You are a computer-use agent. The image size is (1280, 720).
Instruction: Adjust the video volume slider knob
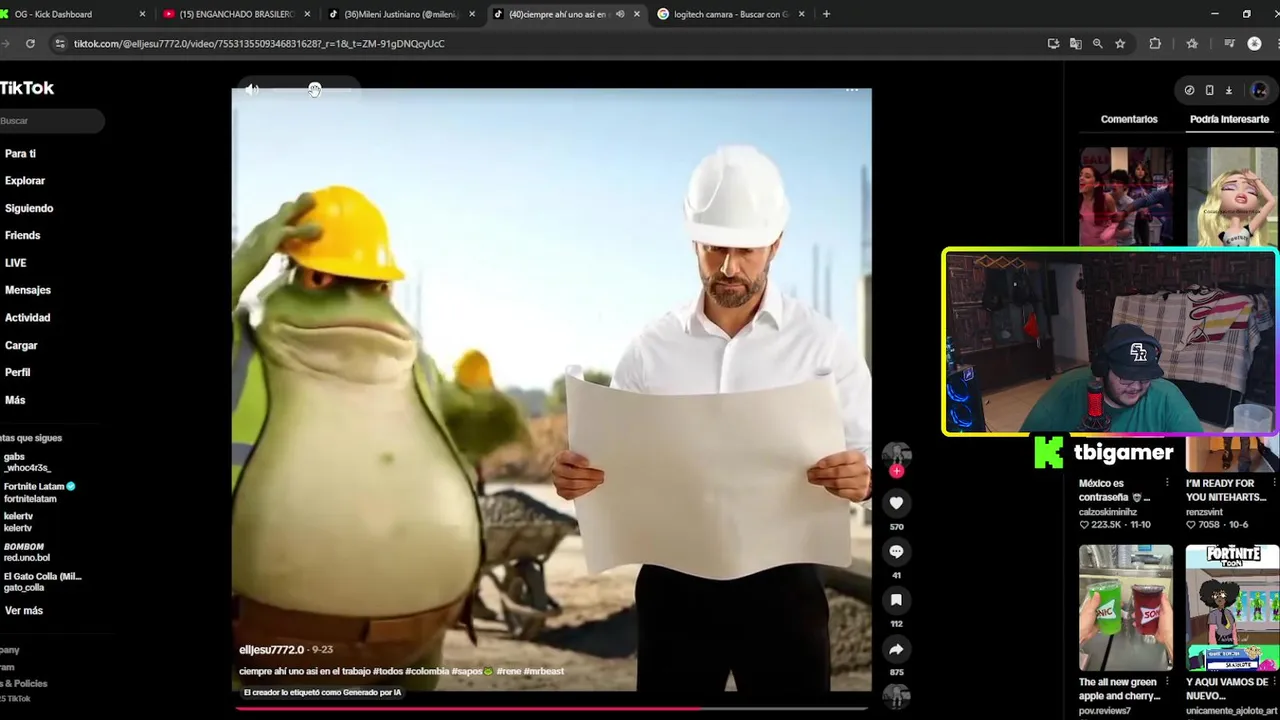coord(314,90)
